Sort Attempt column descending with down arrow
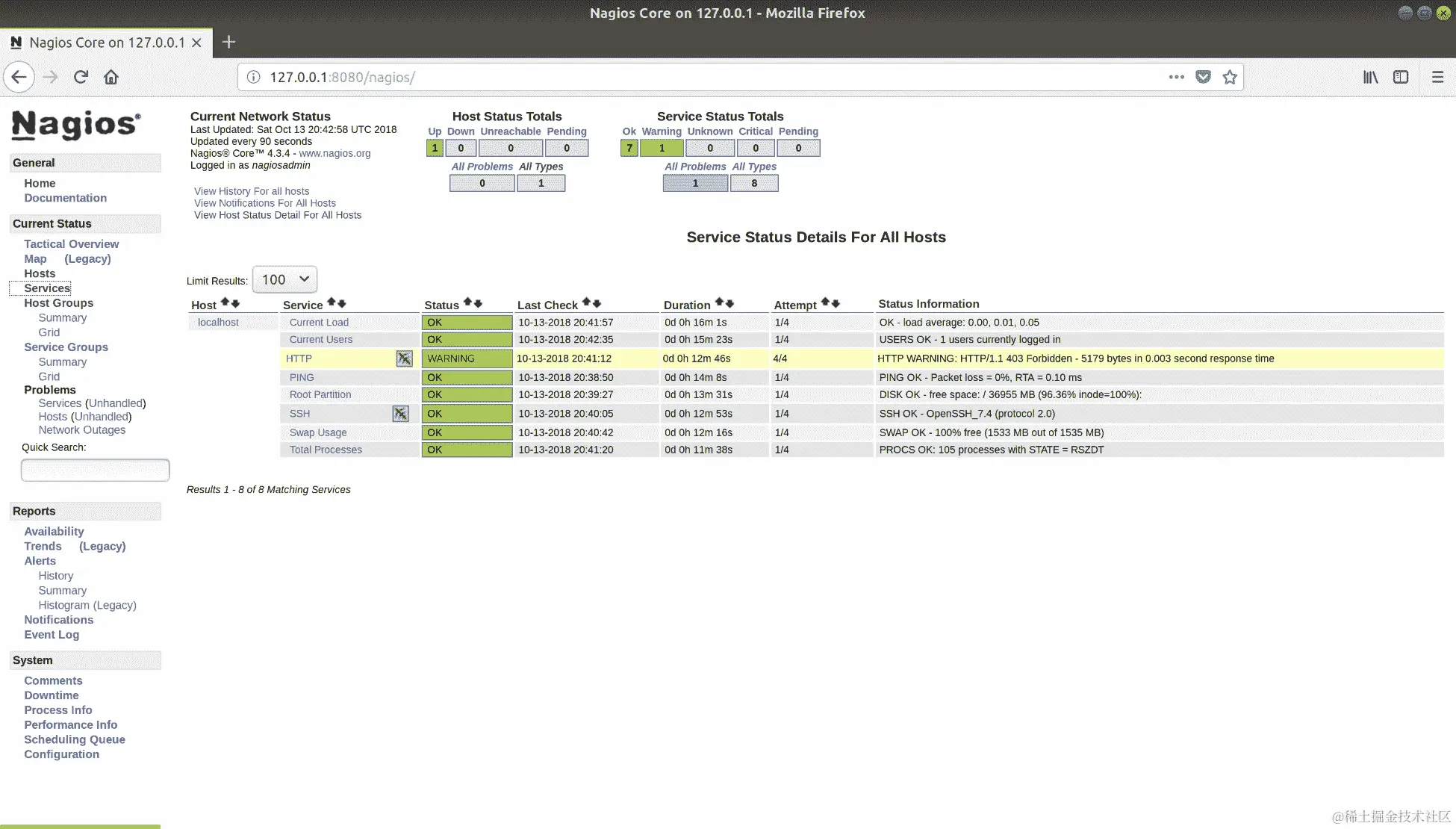The height and width of the screenshot is (829, 1456). [836, 303]
